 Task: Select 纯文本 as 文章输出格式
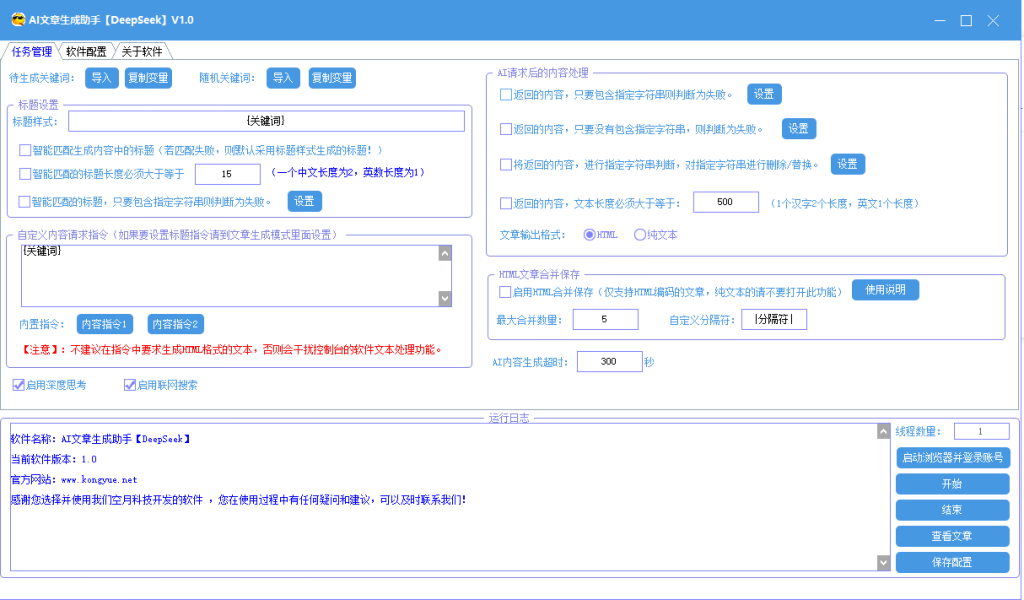point(640,235)
